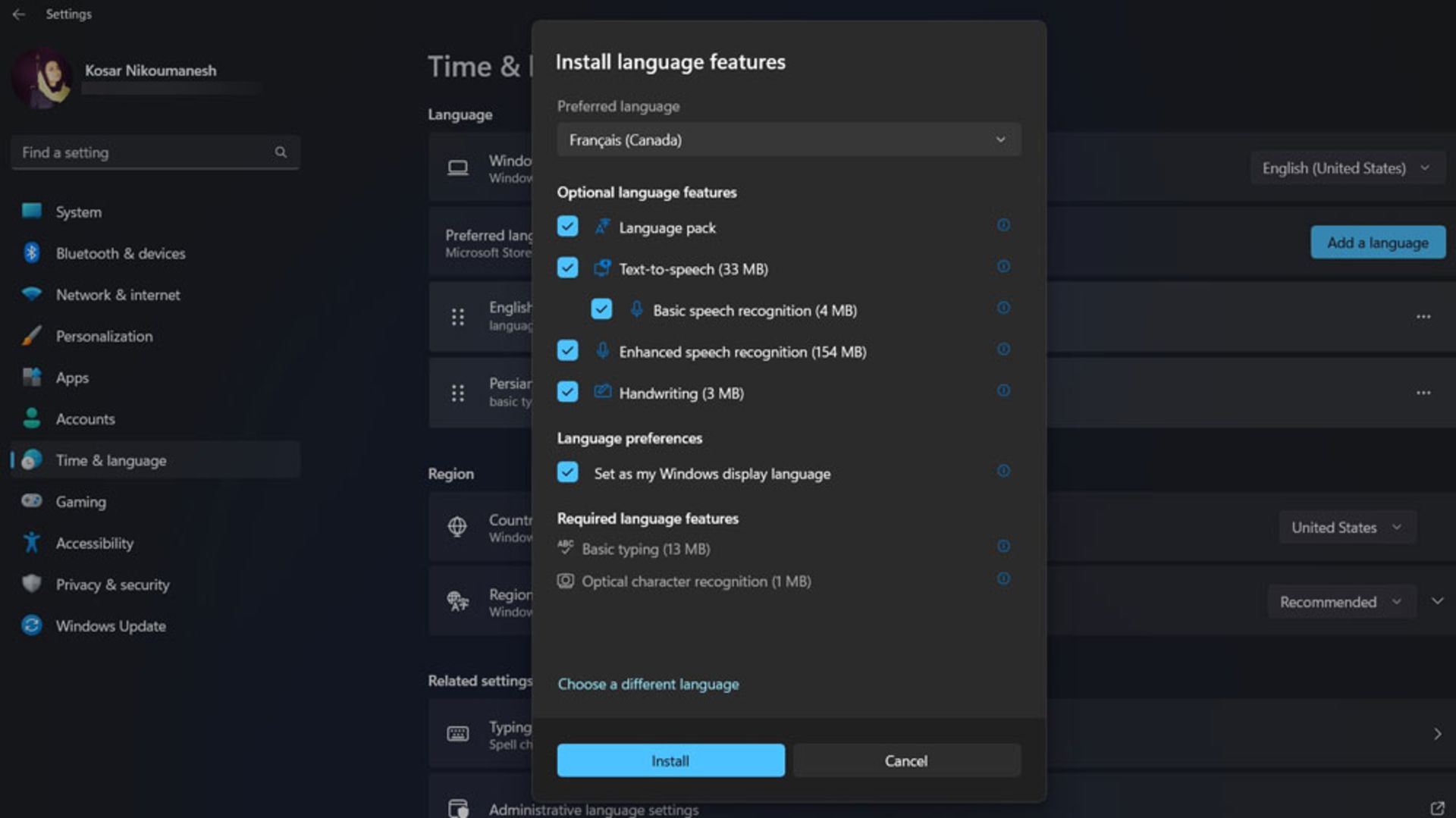This screenshot has height=818, width=1456.
Task: Click the info icon beside Language pack
Action: pos(1003,225)
